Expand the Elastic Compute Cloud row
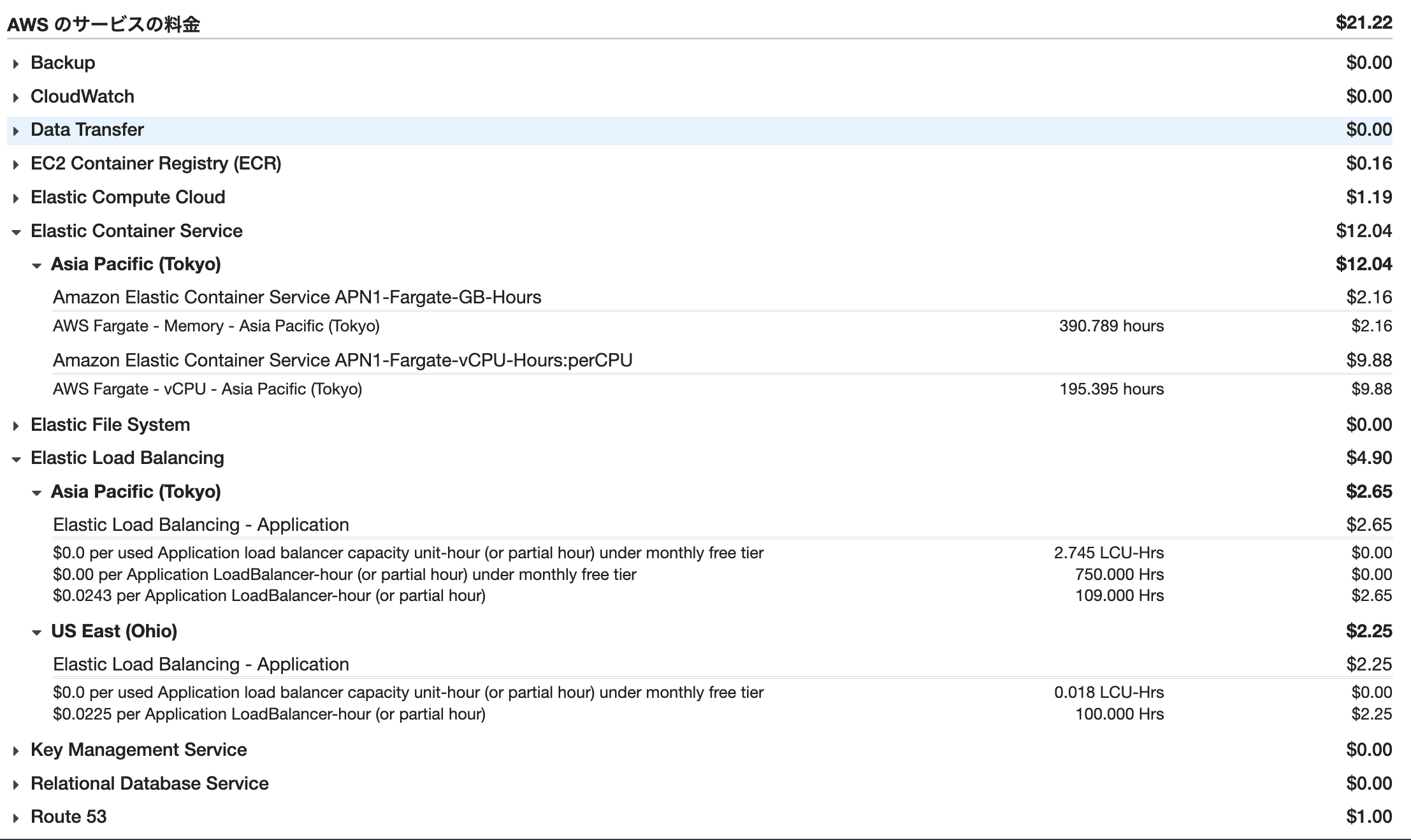Viewport: 1411px width, 840px height. click(x=16, y=198)
